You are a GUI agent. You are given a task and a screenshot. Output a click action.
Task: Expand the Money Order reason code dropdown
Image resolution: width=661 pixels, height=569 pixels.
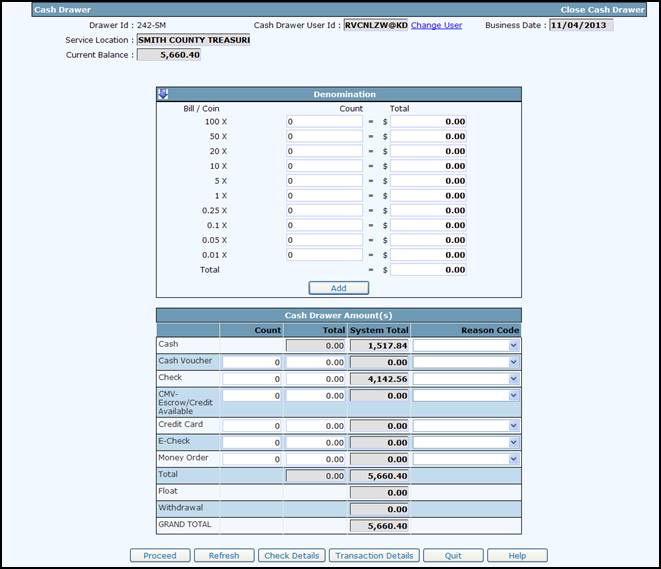point(466,459)
